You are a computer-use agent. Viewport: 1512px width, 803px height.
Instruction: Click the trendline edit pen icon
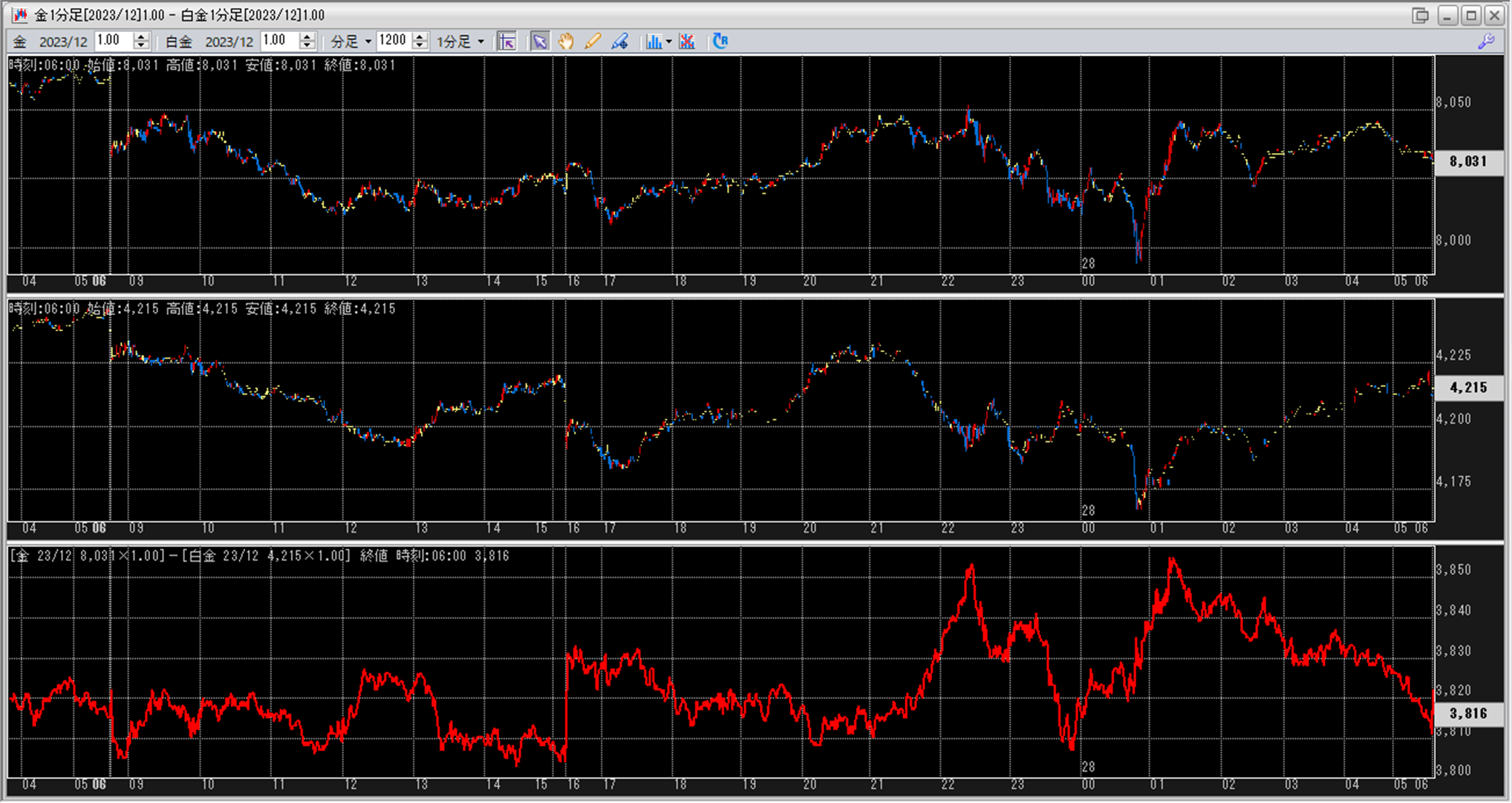pos(620,42)
